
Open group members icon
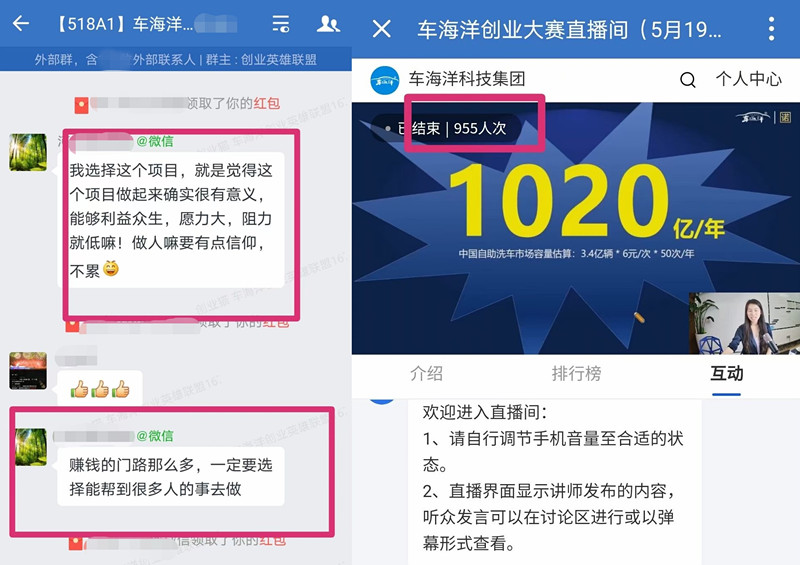[x=328, y=23]
